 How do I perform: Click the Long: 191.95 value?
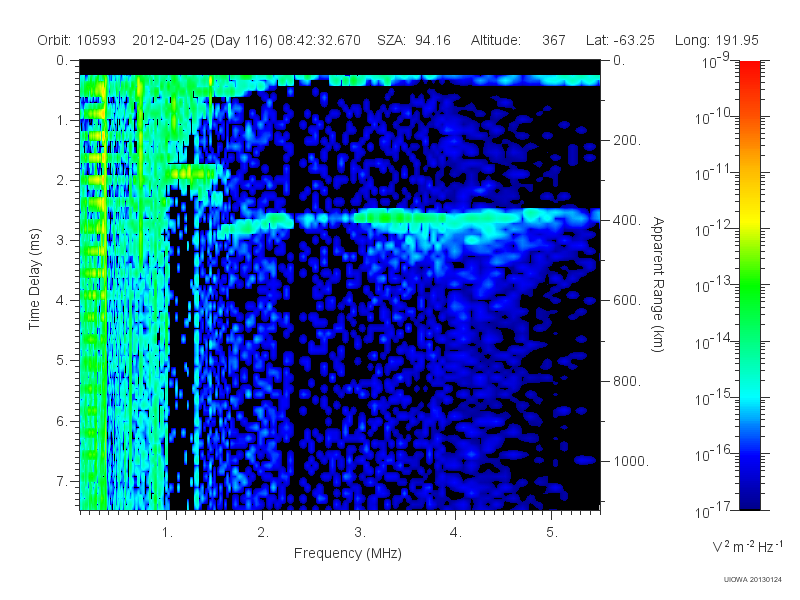tap(716, 40)
